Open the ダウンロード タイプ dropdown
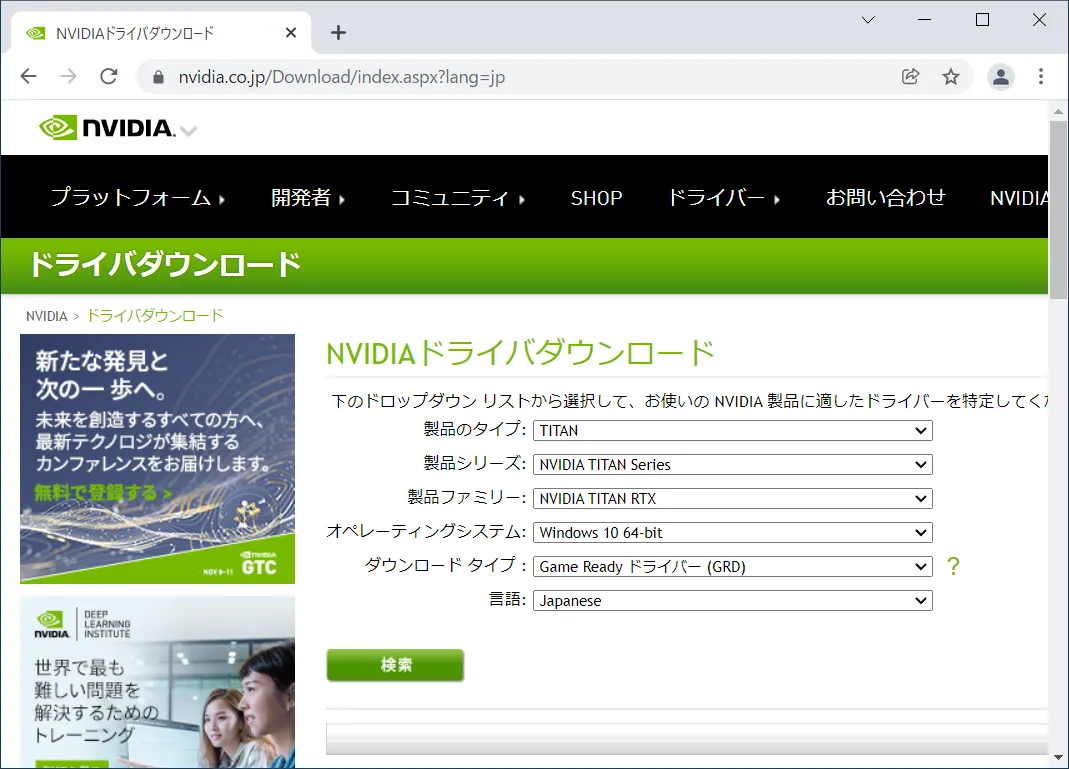This screenshot has width=1069, height=769. pos(732,567)
